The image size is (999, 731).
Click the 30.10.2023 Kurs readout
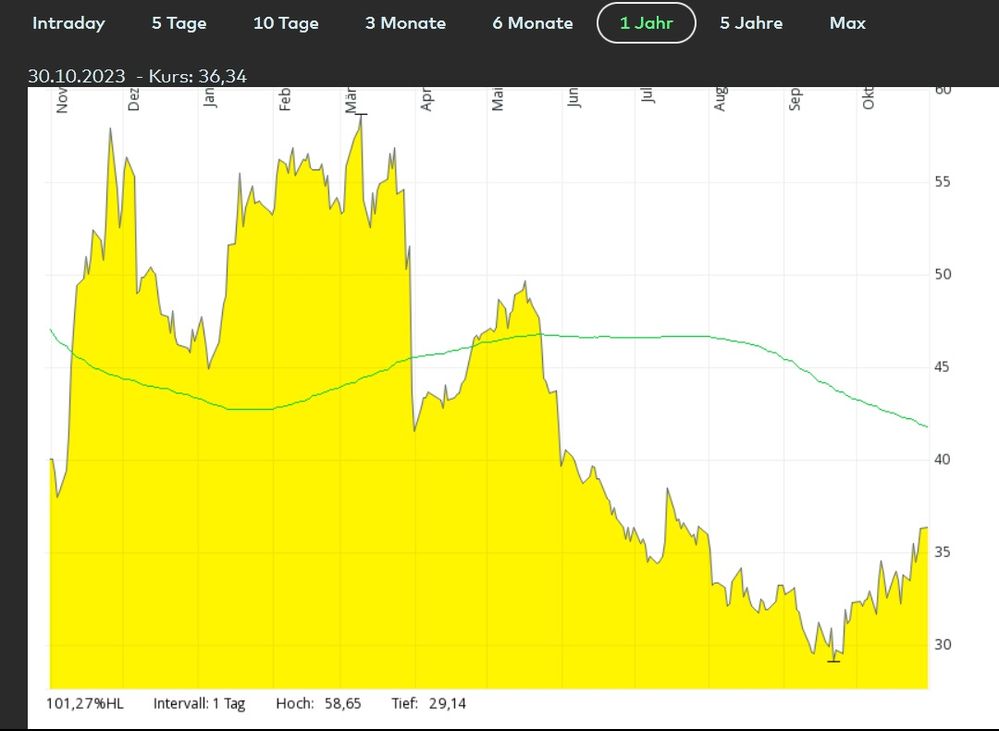pyautogui.click(x=137, y=76)
